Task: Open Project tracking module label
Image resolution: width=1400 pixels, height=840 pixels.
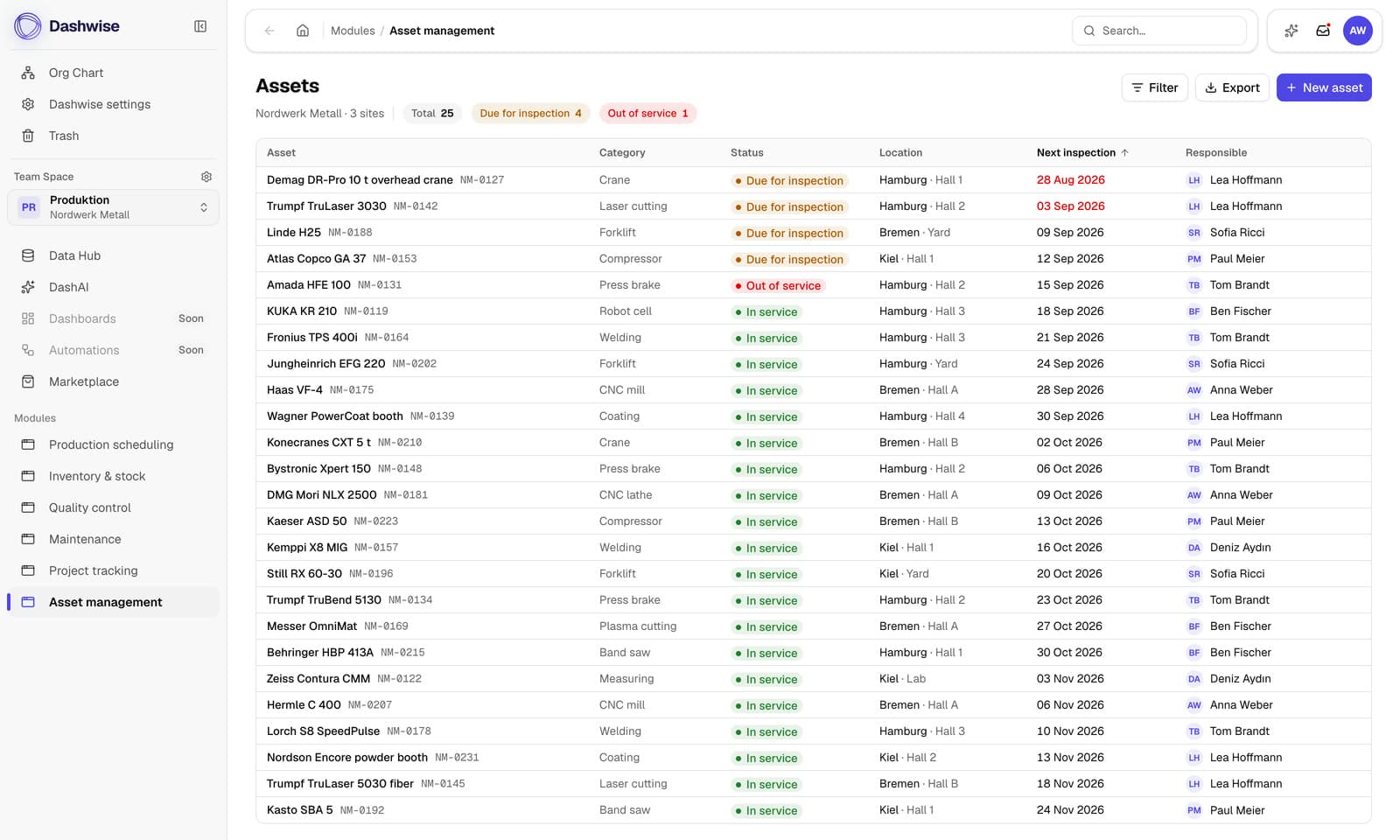Action: point(94,570)
